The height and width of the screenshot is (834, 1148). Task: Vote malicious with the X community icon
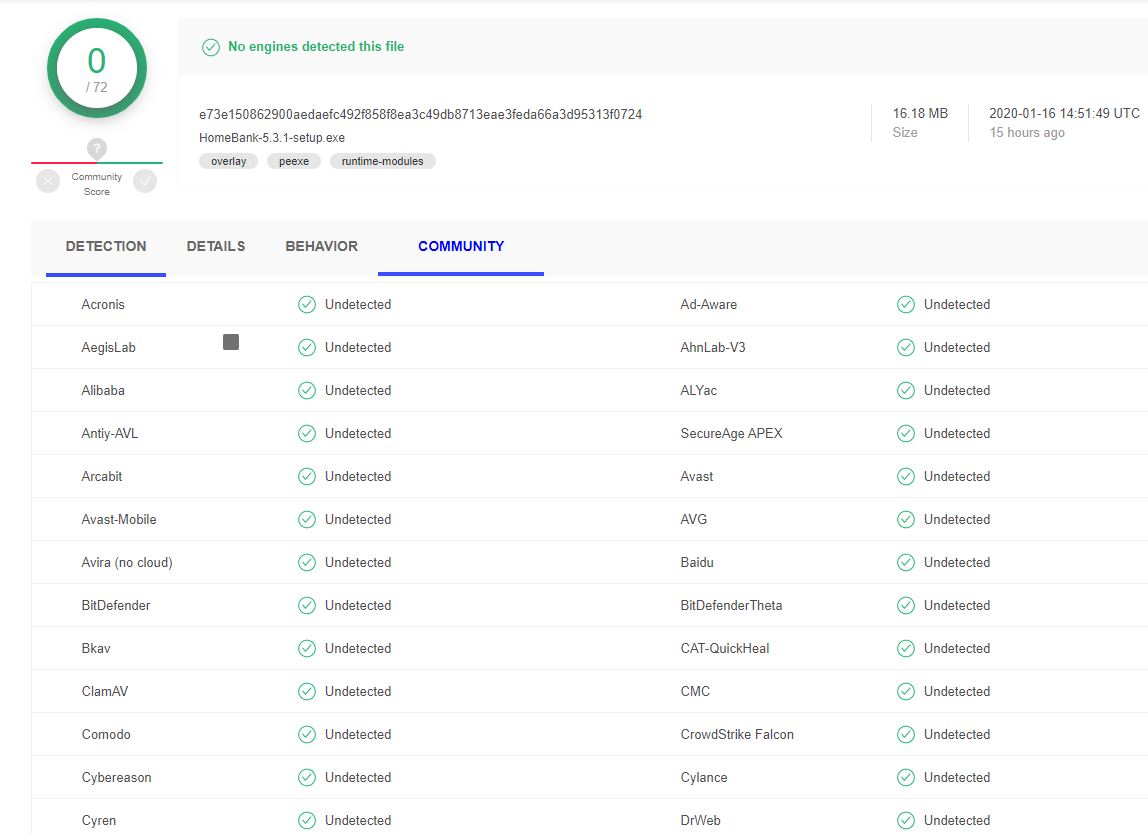48,181
